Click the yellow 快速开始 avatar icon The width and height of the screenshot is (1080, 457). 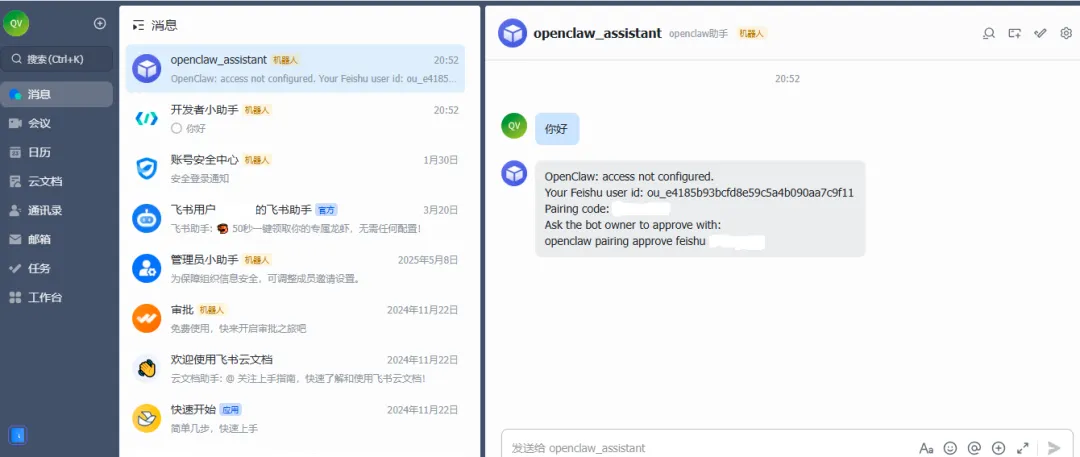click(x=147, y=418)
